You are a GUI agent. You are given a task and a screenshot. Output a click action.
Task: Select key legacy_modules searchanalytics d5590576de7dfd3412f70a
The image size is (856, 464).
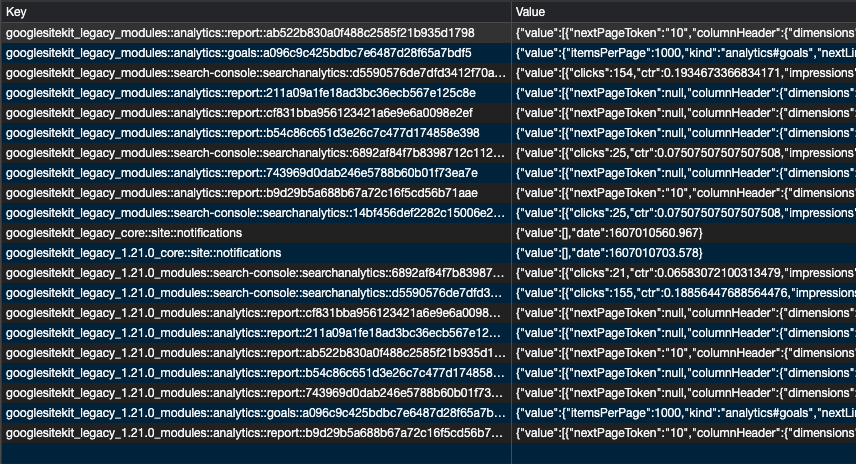pos(255,73)
